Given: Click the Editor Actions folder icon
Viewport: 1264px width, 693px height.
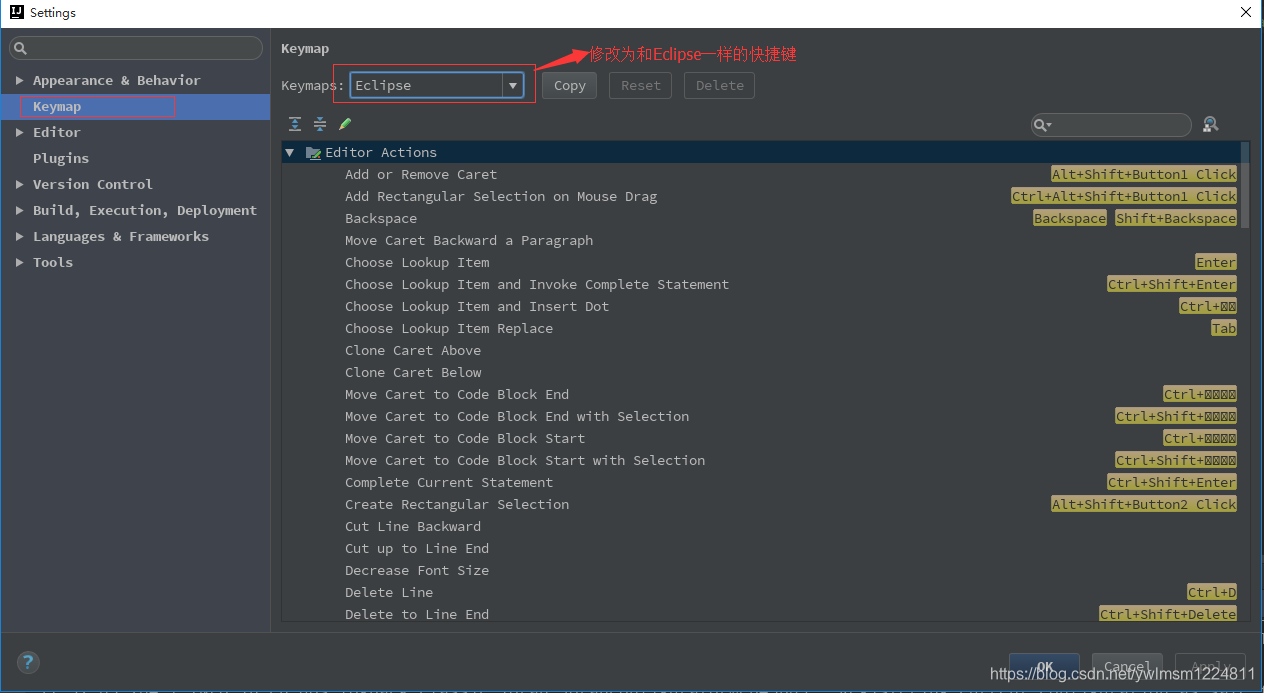Looking at the screenshot, I should (313, 153).
